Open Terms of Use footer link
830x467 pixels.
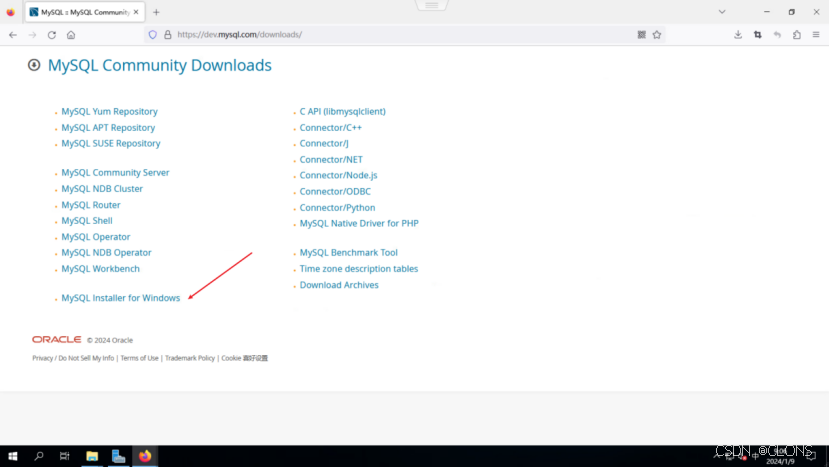[x=139, y=358]
